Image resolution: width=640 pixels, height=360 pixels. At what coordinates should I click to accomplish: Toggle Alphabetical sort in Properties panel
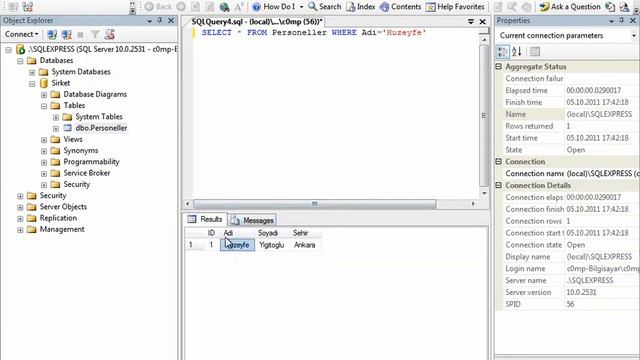click(517, 51)
